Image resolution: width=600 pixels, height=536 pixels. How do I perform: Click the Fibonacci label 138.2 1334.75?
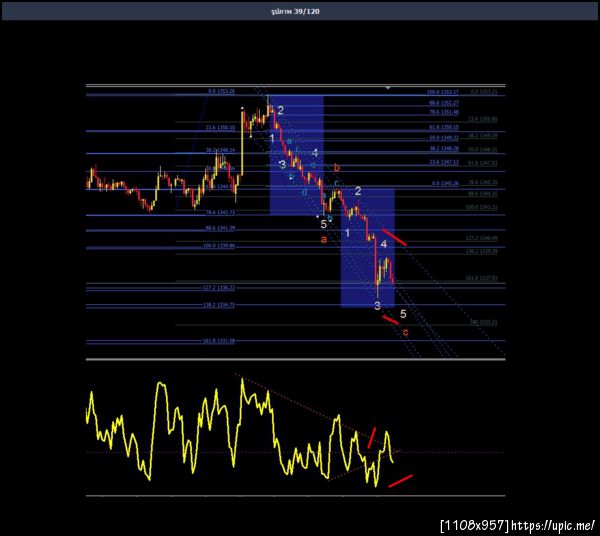click(218, 305)
